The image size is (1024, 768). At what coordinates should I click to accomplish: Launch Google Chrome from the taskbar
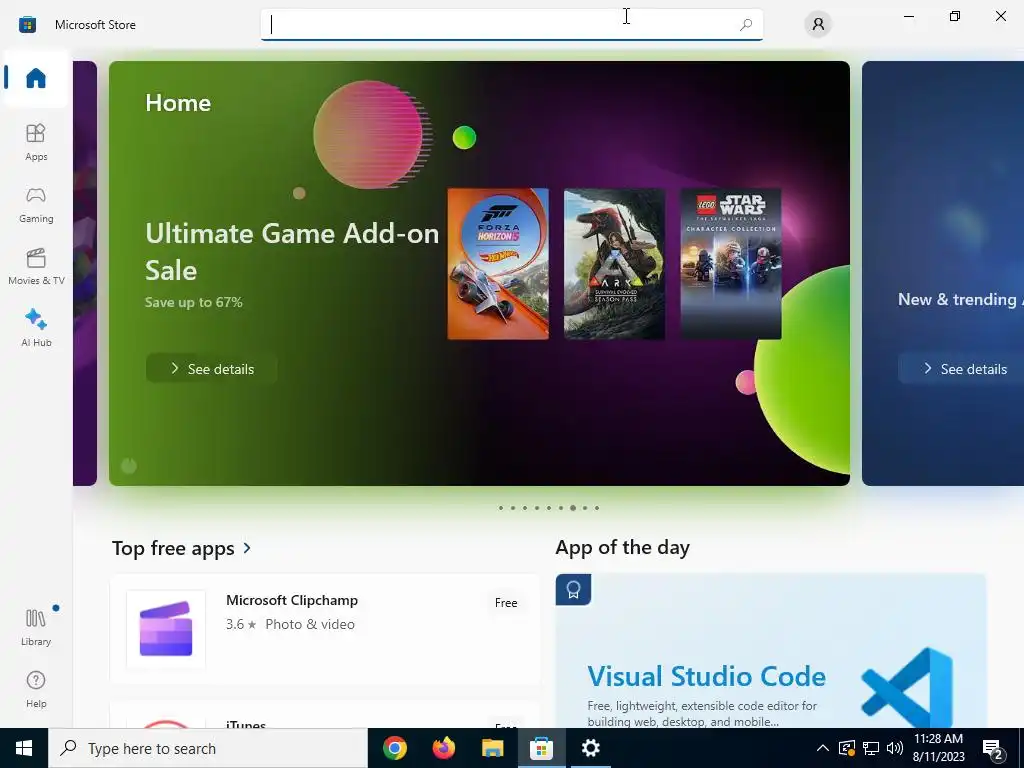point(394,748)
